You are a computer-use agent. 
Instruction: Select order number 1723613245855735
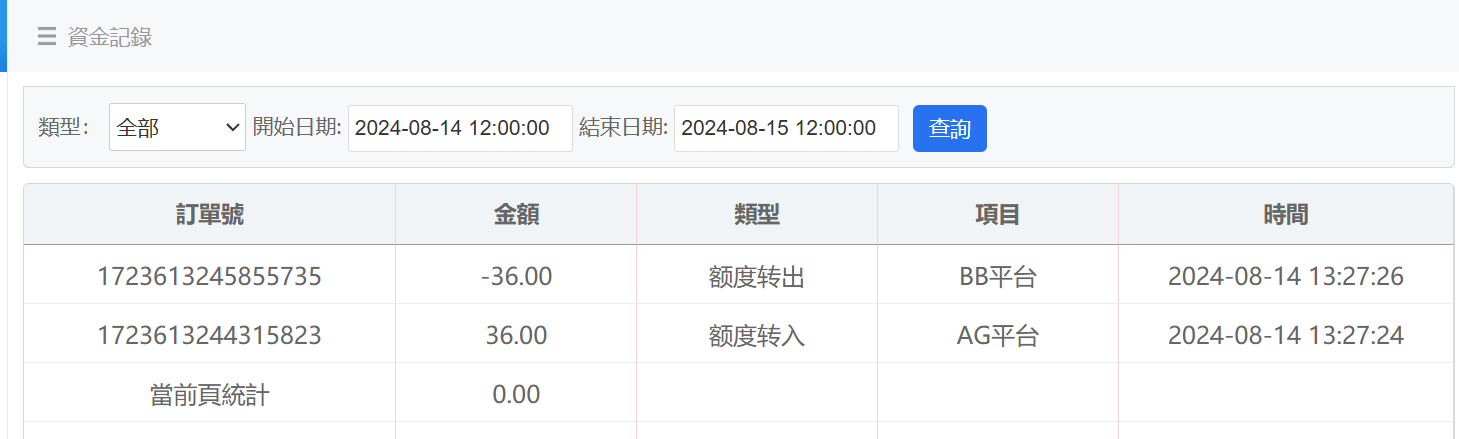[x=209, y=277]
